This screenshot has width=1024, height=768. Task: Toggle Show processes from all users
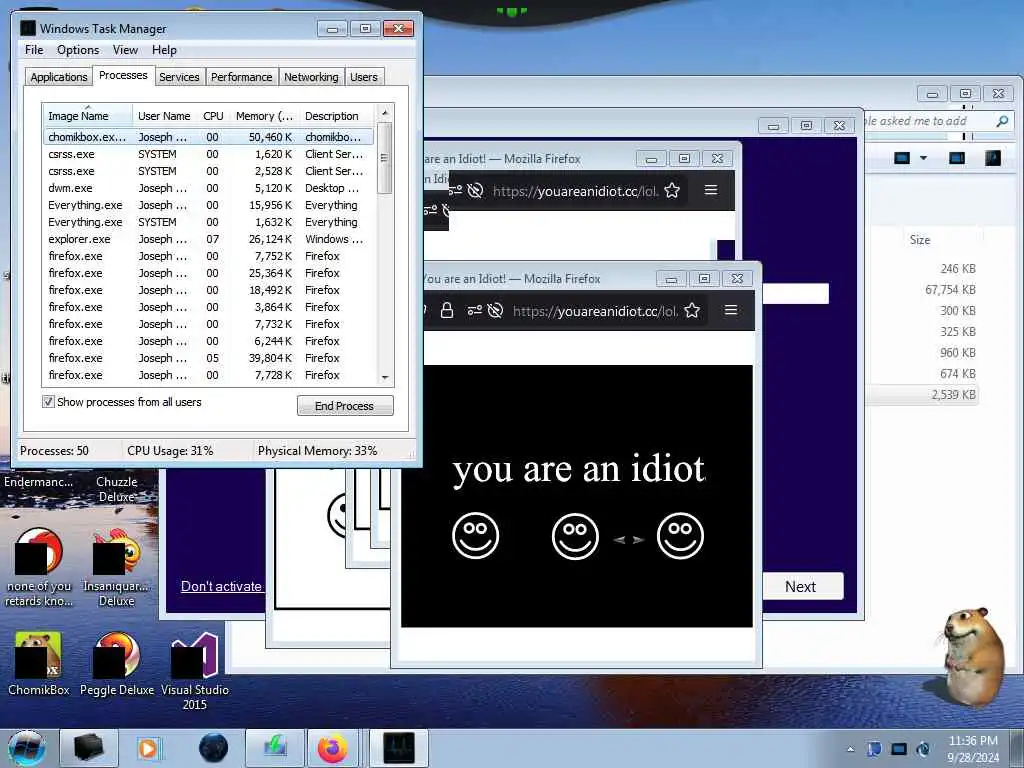point(48,402)
